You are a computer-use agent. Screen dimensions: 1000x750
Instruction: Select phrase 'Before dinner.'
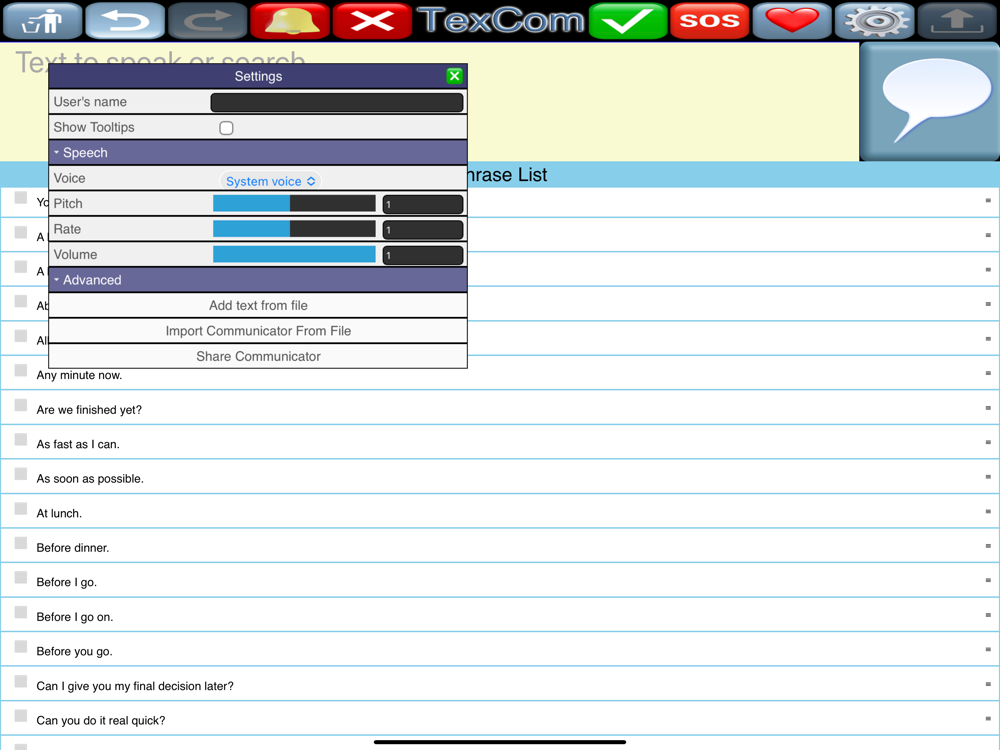click(x=73, y=548)
